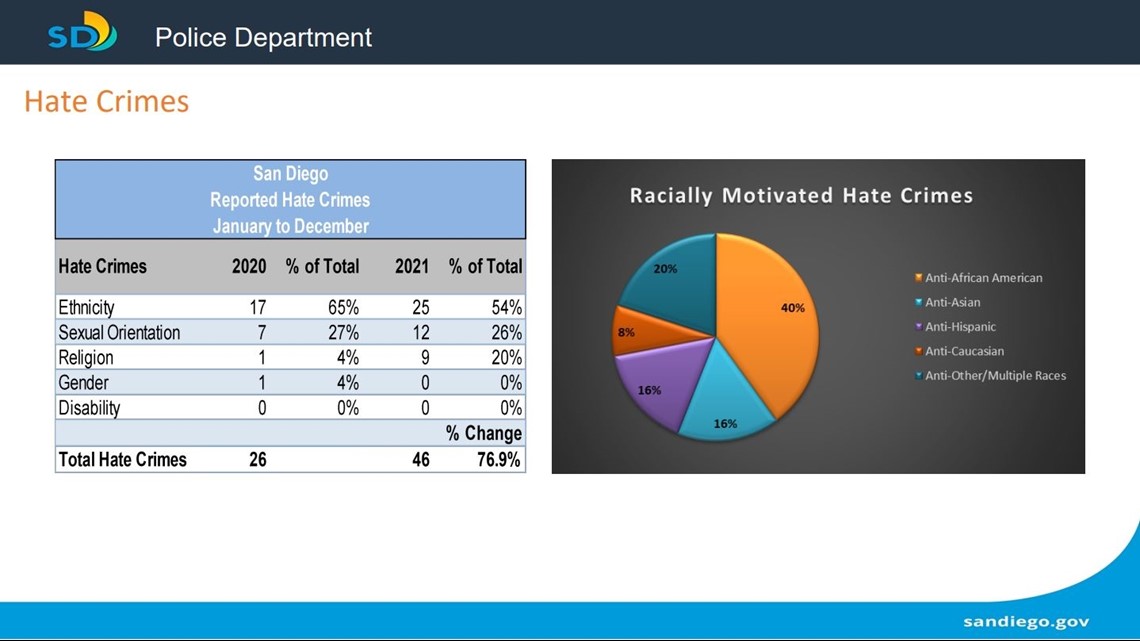
Task: Click the 2020 column header
Action: pyautogui.click(x=249, y=267)
